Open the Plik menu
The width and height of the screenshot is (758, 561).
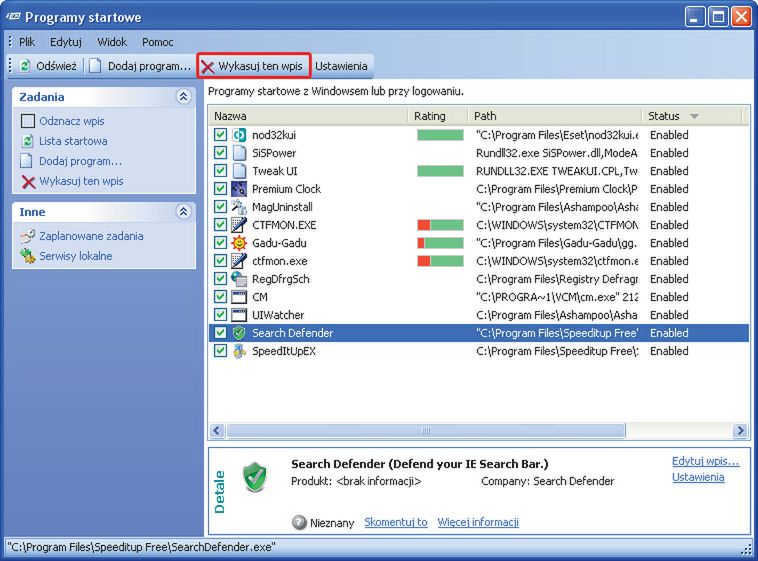[x=27, y=42]
